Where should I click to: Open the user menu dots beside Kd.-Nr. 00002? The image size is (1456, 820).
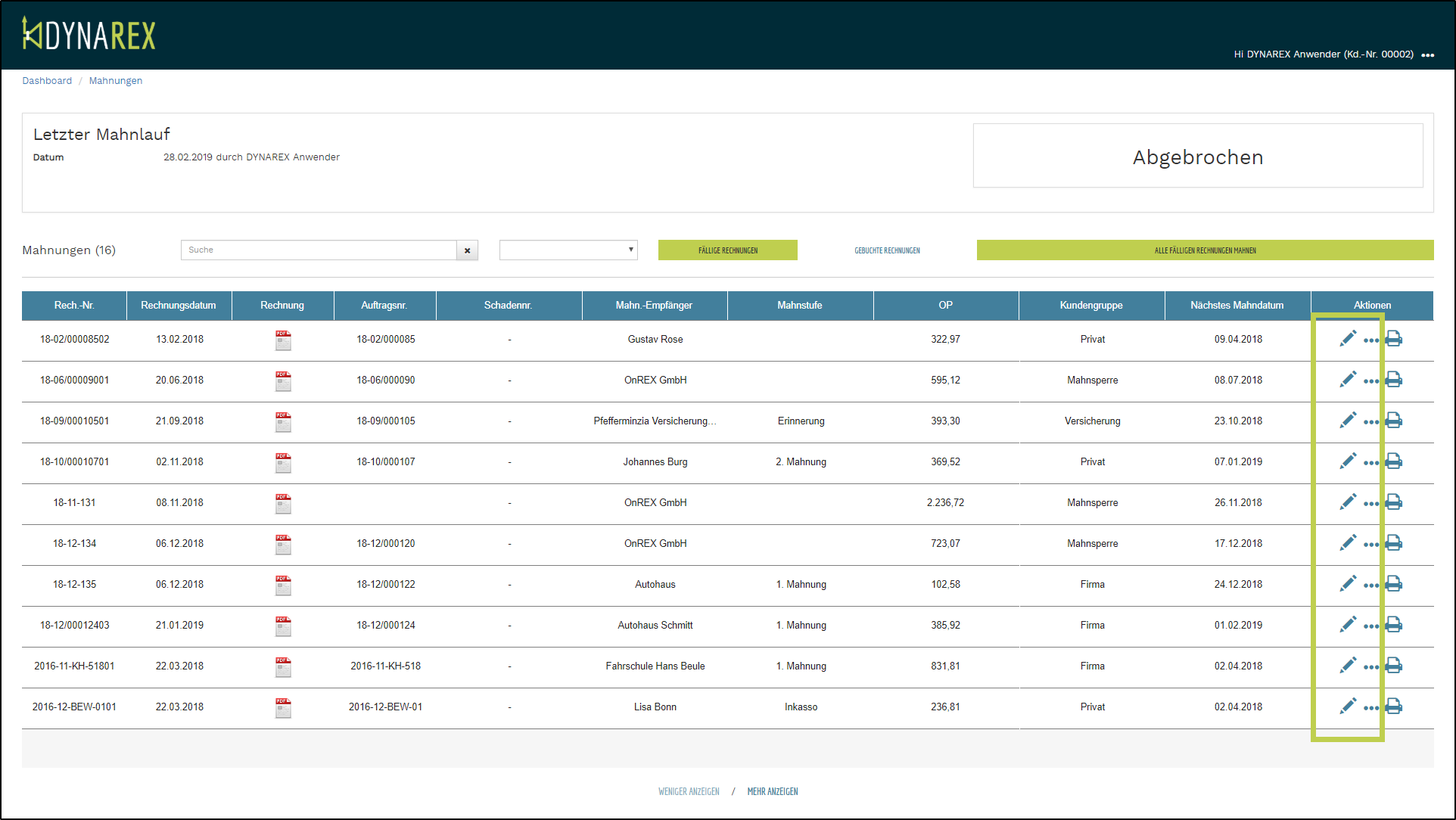click(x=1428, y=55)
